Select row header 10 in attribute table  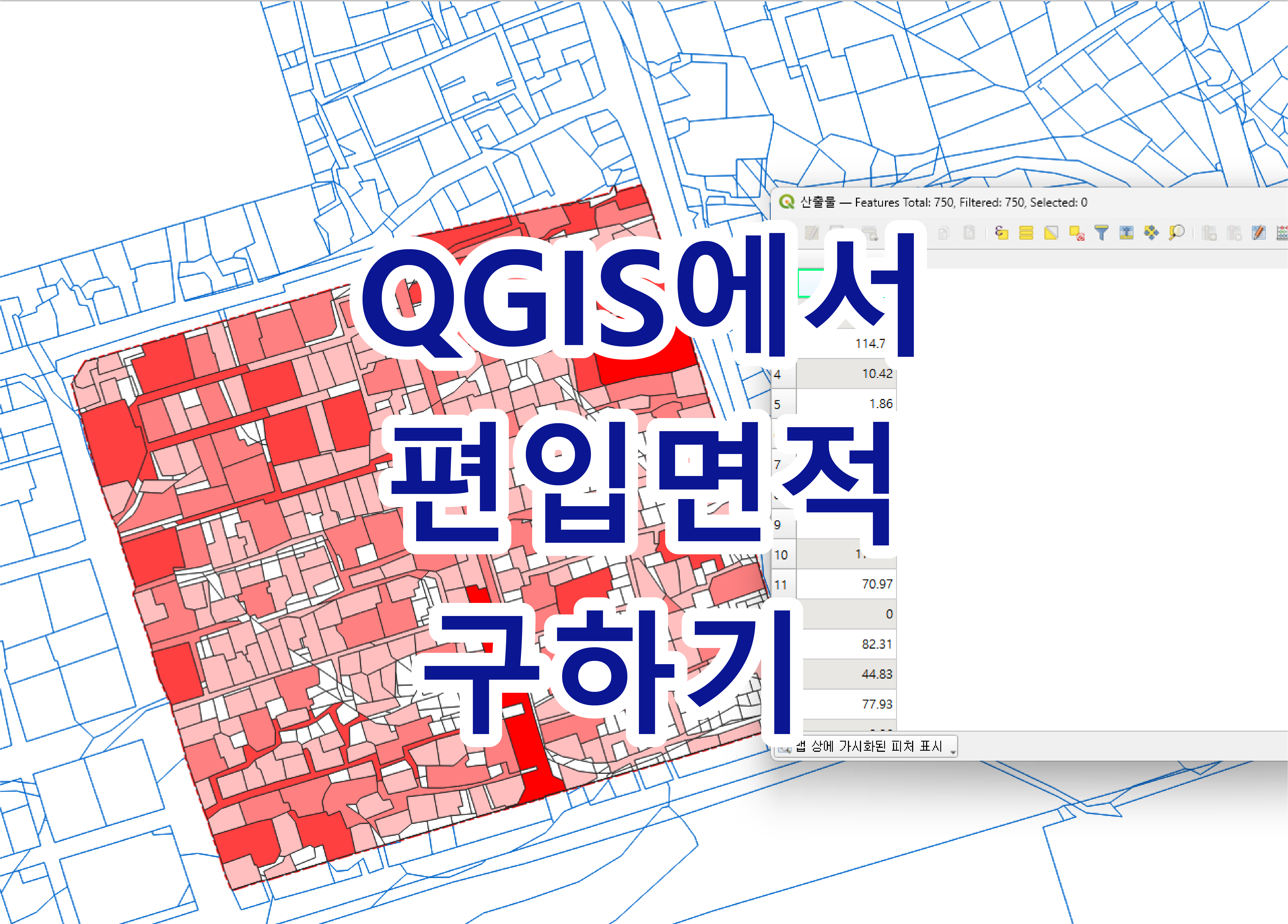point(784,554)
